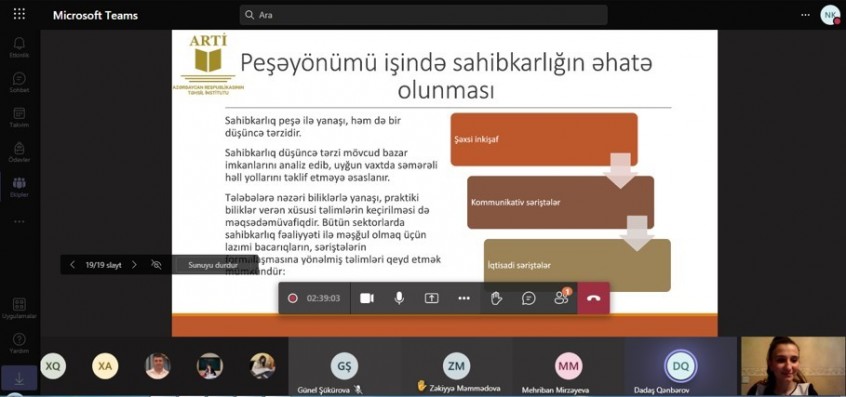
Task: Switch to the Ekipler teams tab
Action: point(19,187)
